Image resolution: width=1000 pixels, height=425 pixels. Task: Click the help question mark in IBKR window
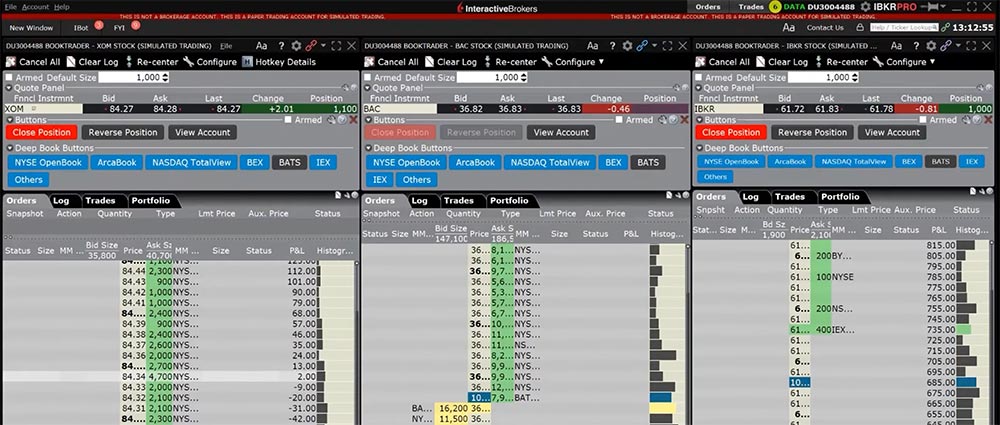click(918, 46)
